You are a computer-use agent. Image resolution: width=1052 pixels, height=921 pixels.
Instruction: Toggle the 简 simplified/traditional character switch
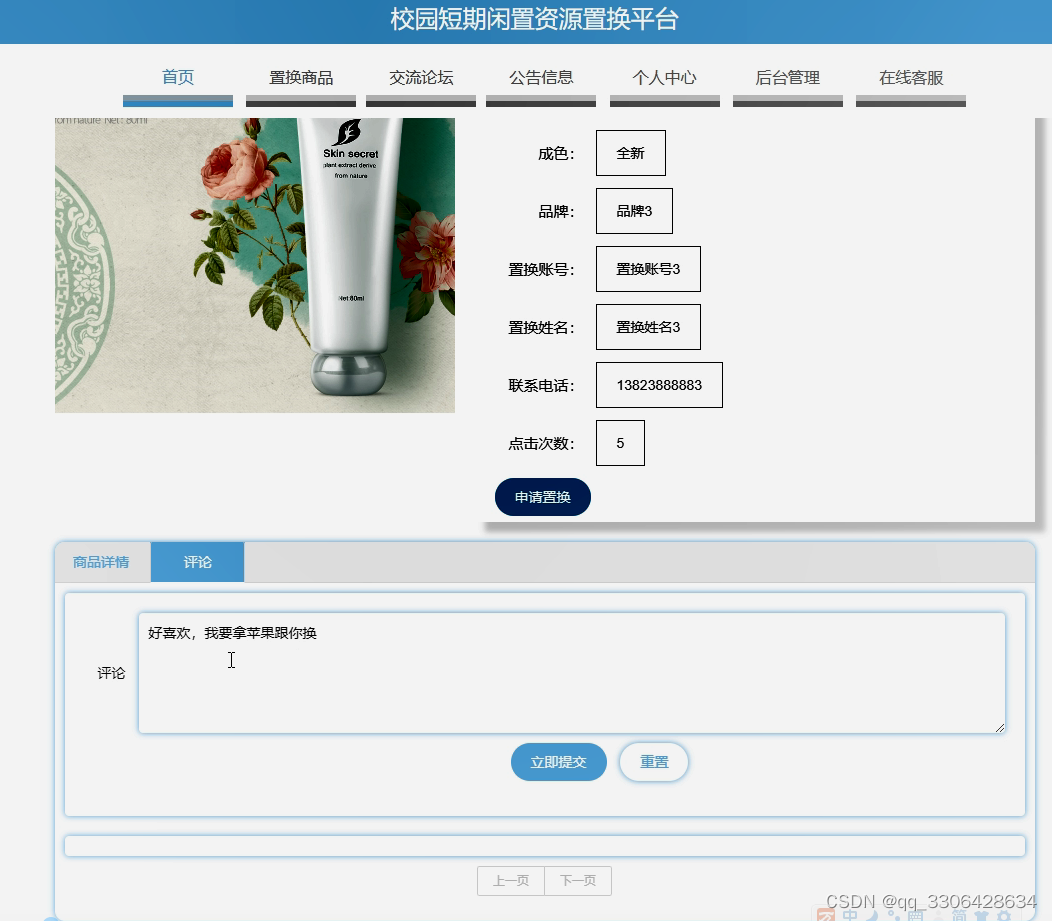[x=958, y=915]
